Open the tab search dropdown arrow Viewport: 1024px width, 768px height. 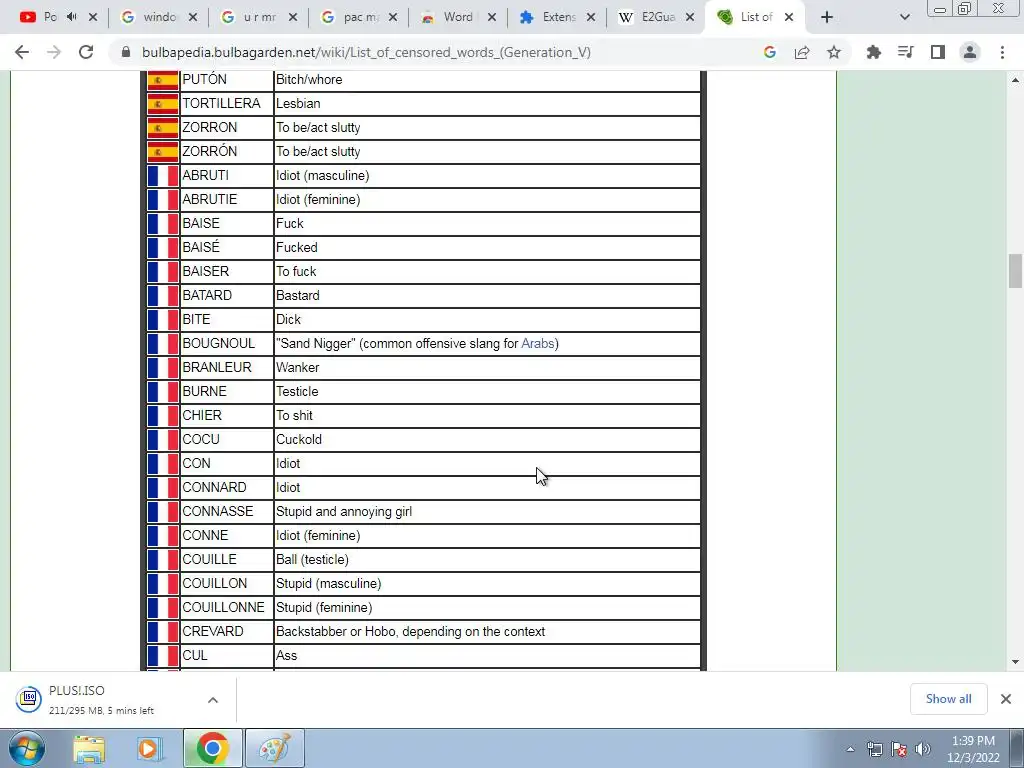904,17
